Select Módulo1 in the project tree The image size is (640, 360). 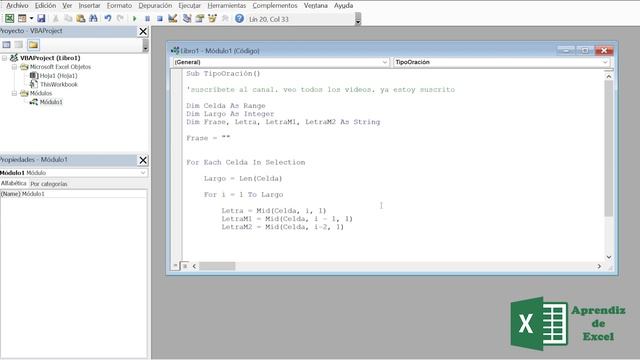click(51, 102)
